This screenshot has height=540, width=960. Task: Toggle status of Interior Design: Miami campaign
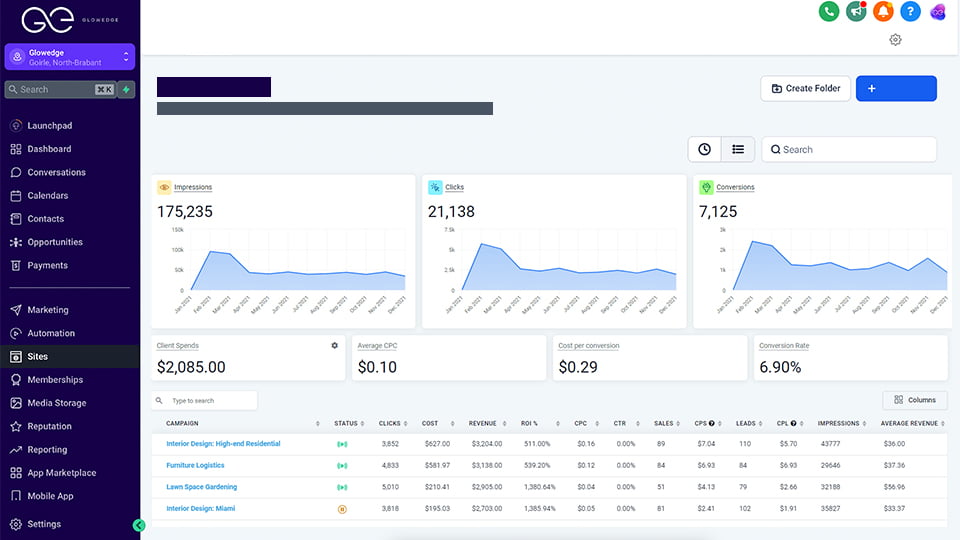[341, 509]
